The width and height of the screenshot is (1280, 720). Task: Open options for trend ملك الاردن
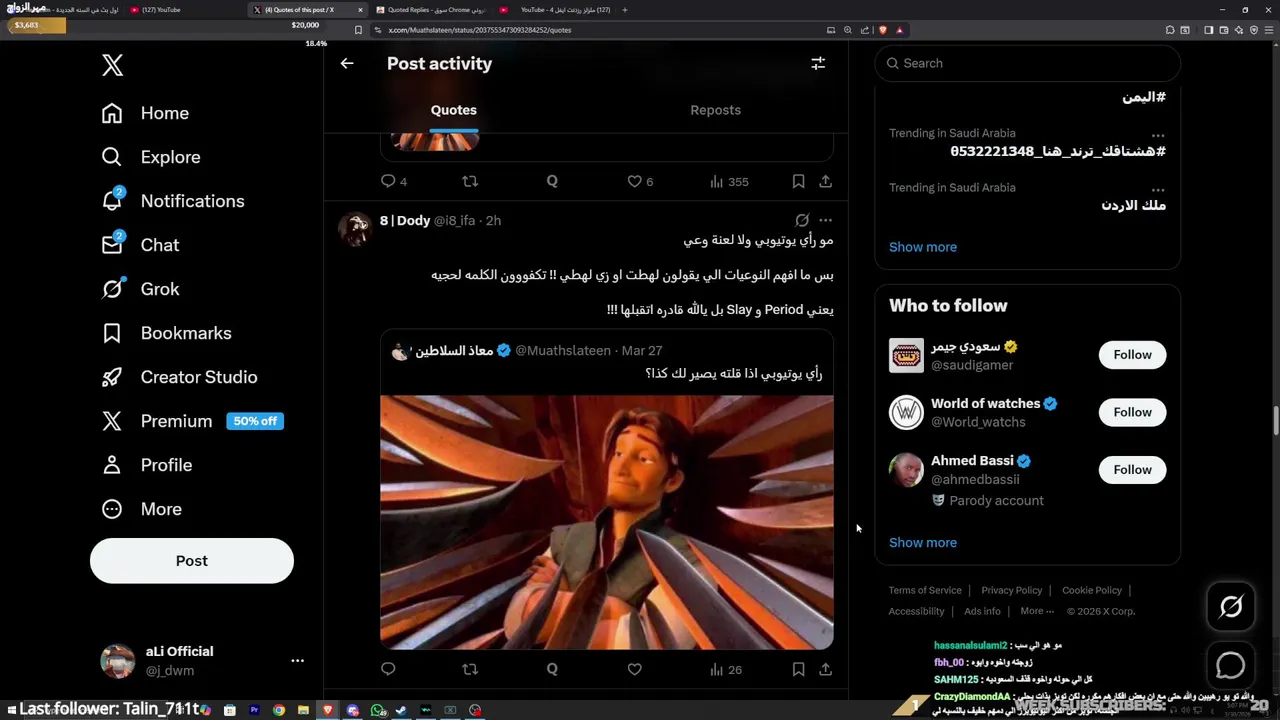point(1158,189)
